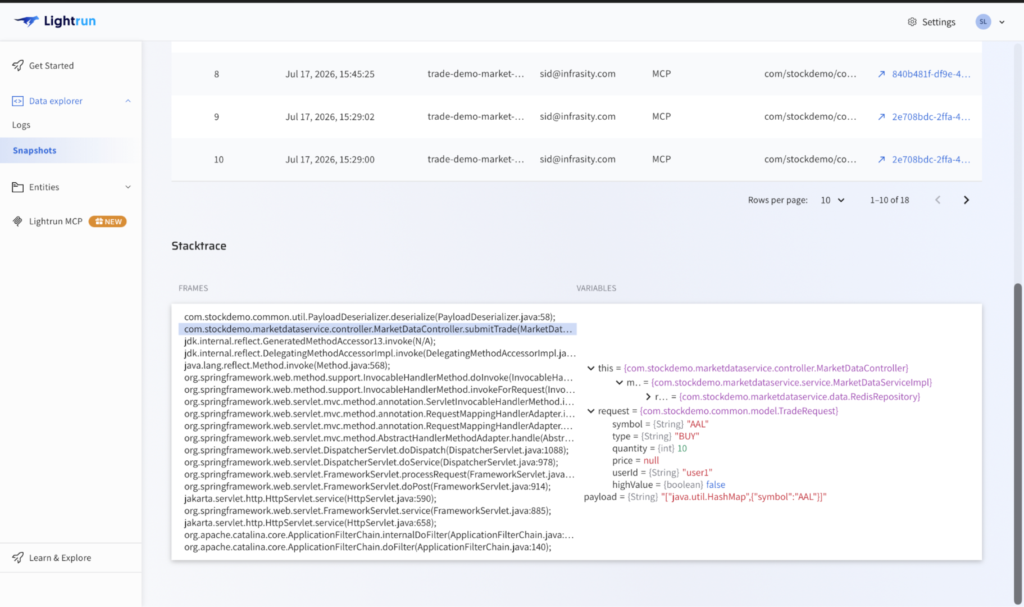Click the page vertical scrollbar
Image resolution: width=1024 pixels, height=607 pixels.
[1017, 444]
